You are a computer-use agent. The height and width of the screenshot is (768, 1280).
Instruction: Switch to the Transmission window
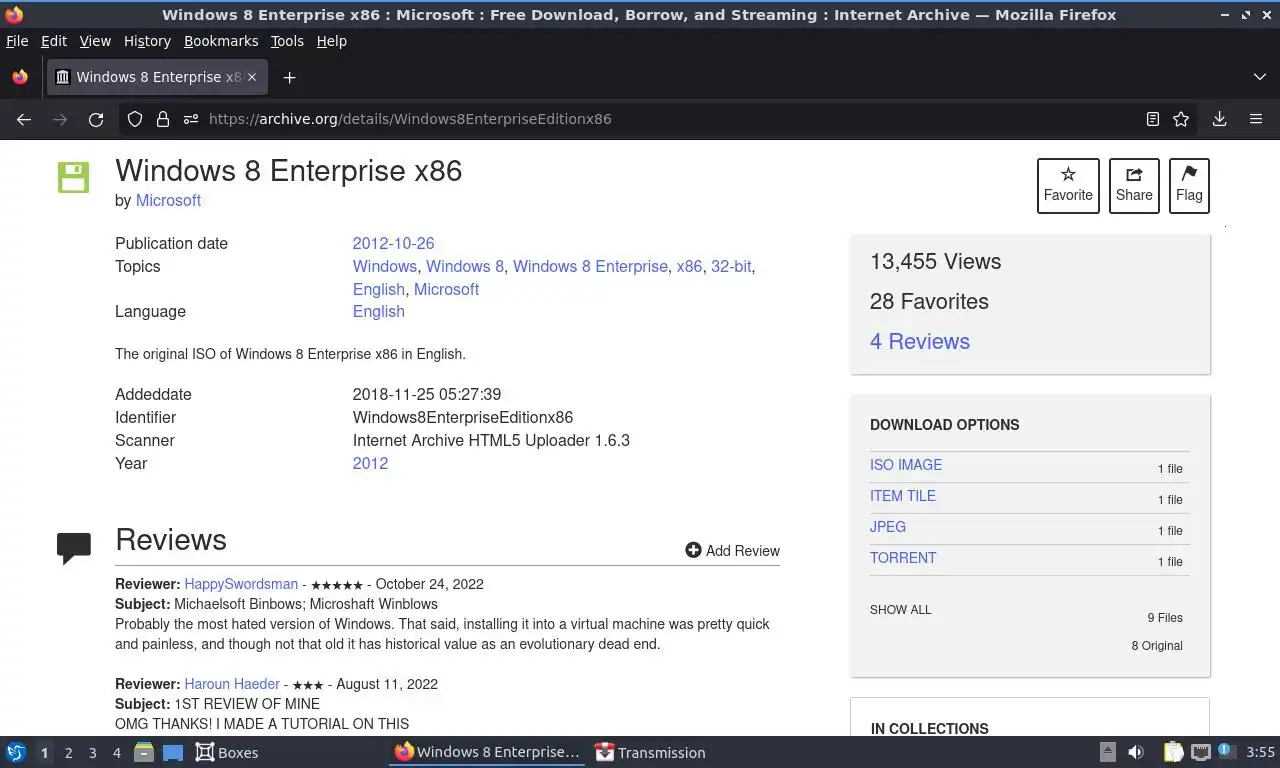point(650,752)
